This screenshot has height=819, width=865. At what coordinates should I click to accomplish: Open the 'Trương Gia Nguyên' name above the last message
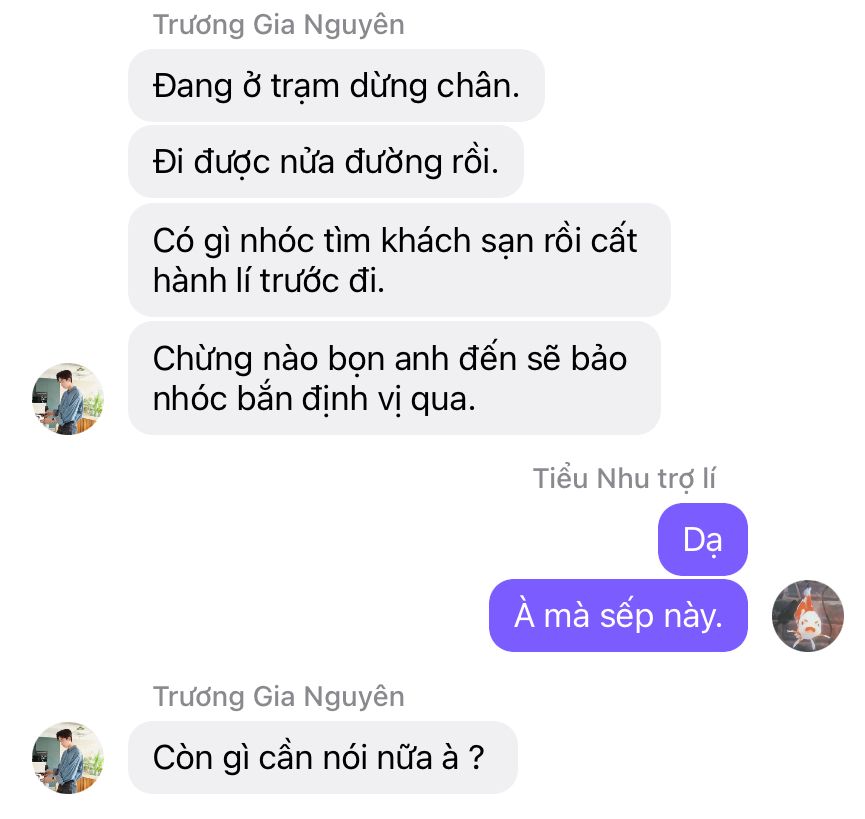pos(279,697)
